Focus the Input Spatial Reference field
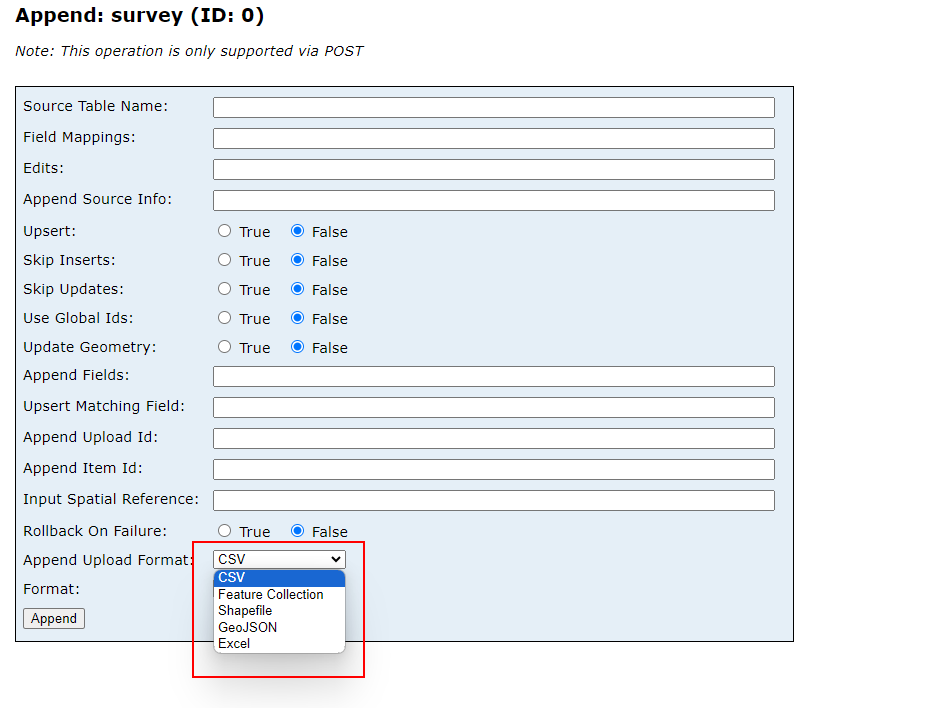Screen dimensions: 937x708 coord(493,499)
